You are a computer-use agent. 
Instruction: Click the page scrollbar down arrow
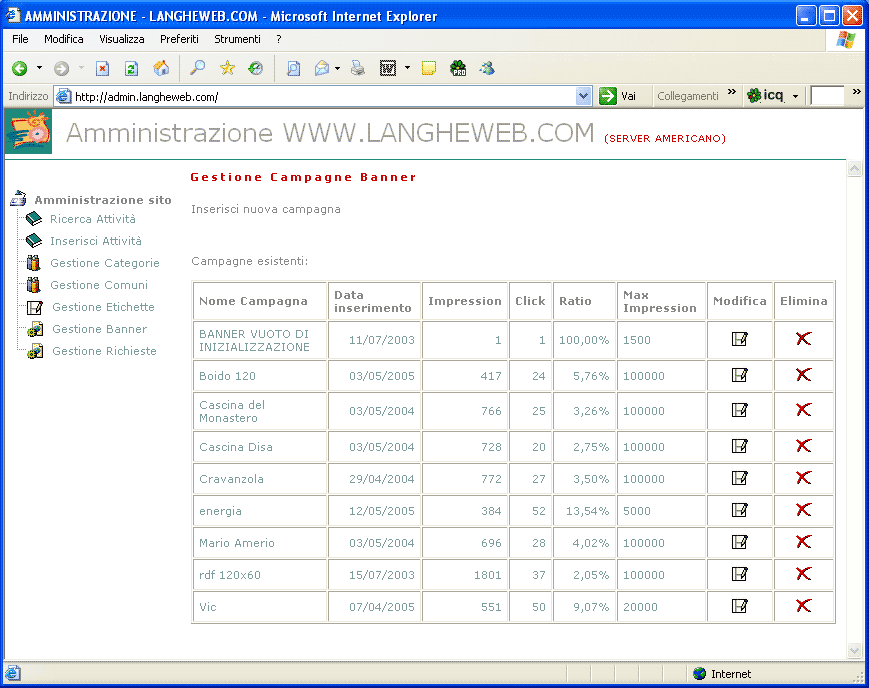(x=854, y=650)
